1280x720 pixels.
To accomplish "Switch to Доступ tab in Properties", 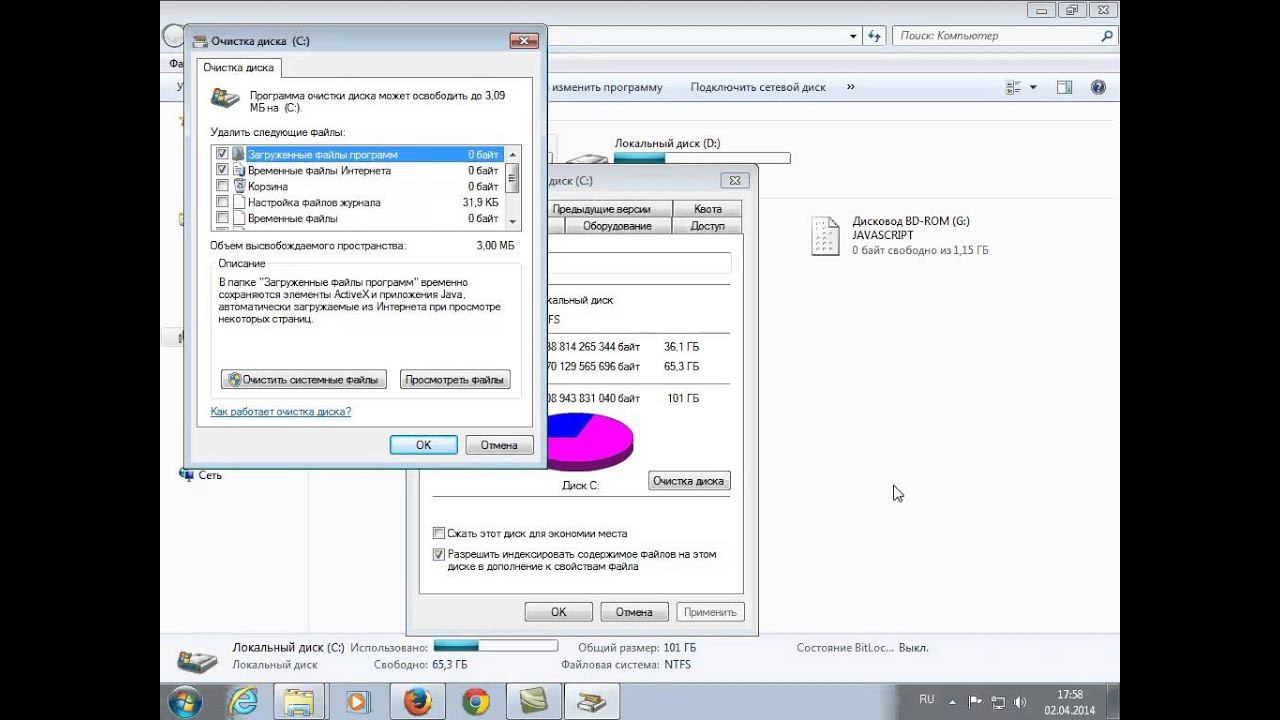I will (707, 226).
